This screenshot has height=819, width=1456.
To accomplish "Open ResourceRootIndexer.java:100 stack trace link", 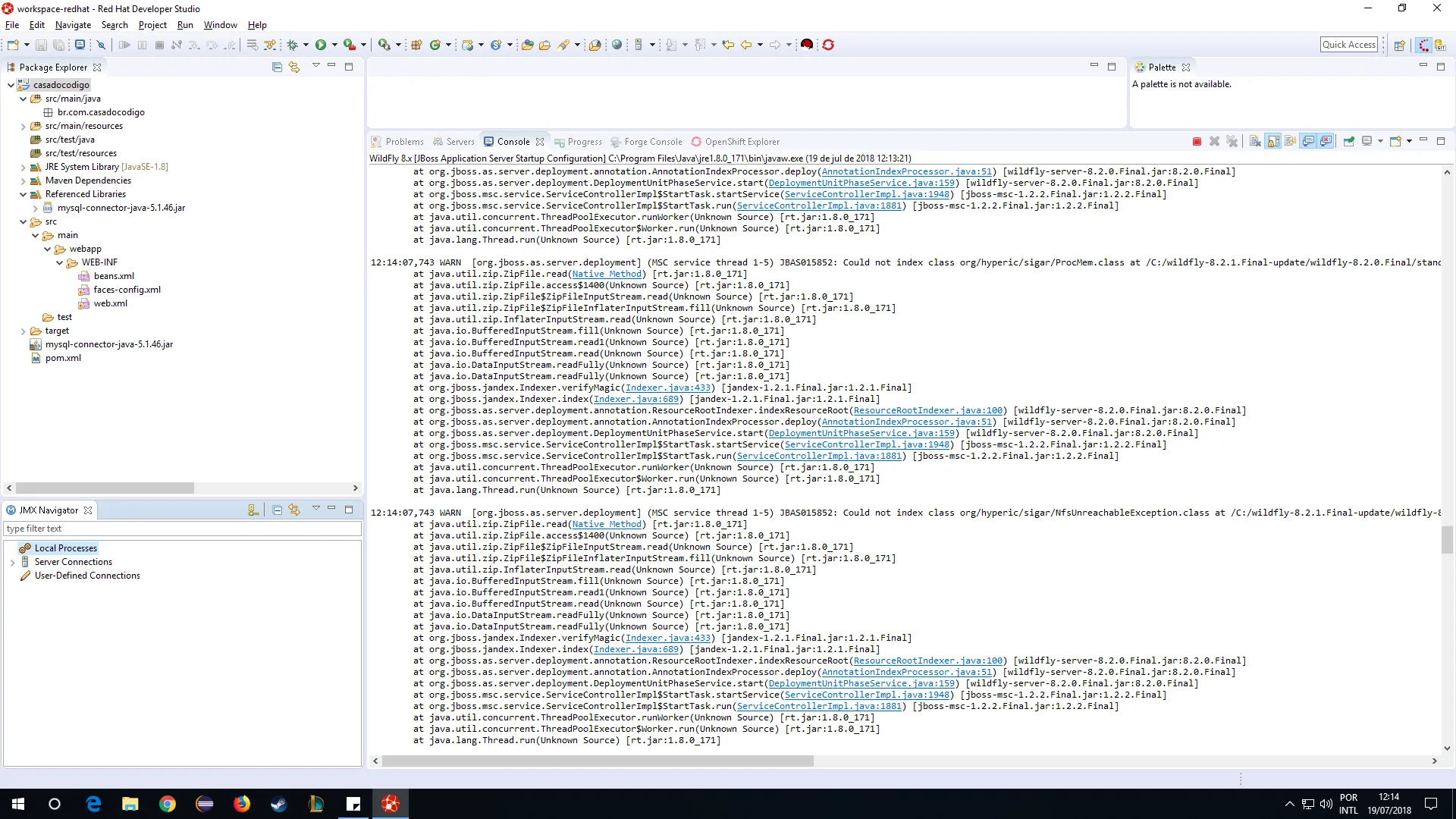I will click(x=927, y=410).
